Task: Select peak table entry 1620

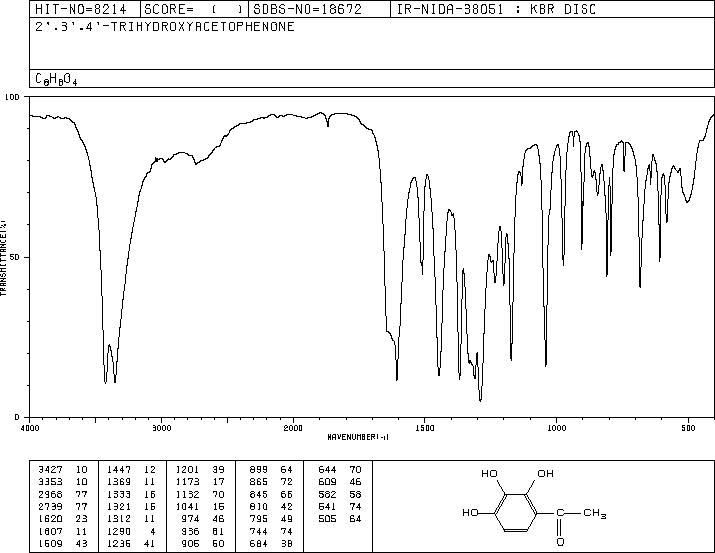Action: pos(50,519)
